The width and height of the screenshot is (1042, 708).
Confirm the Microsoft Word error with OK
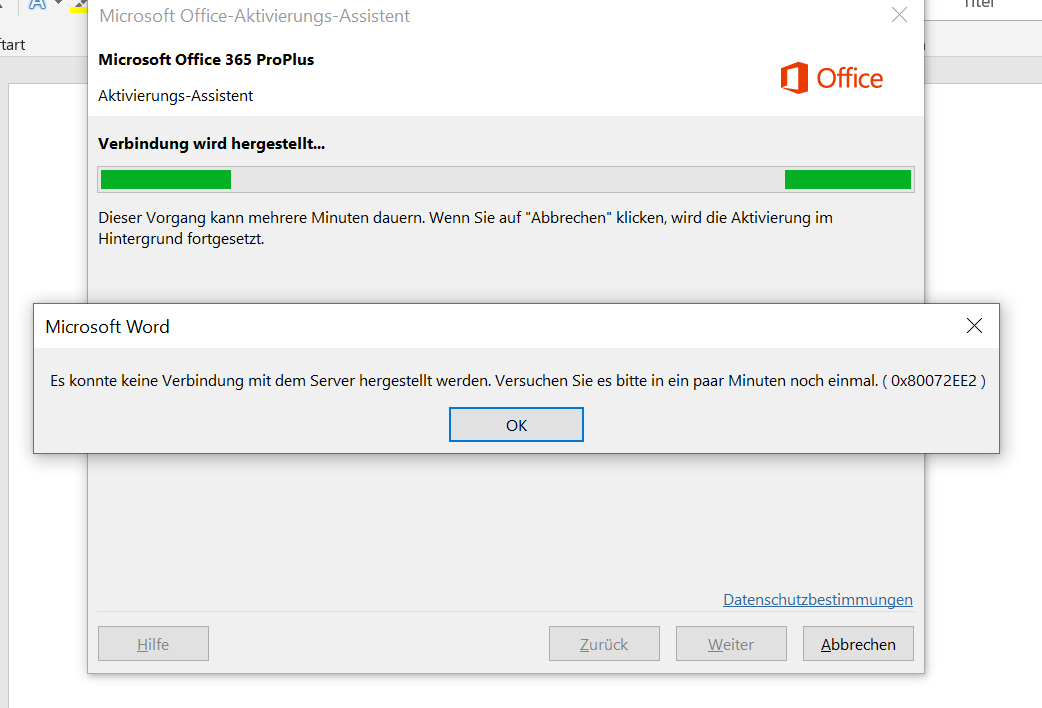click(x=516, y=425)
